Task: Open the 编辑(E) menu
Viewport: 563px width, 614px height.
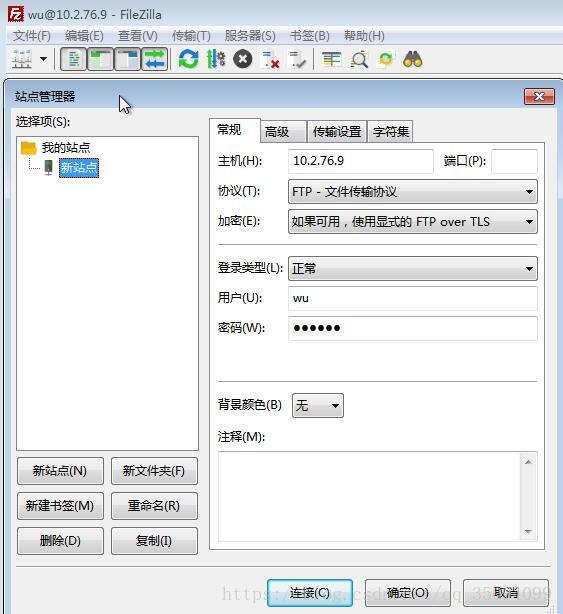Action: (84, 36)
